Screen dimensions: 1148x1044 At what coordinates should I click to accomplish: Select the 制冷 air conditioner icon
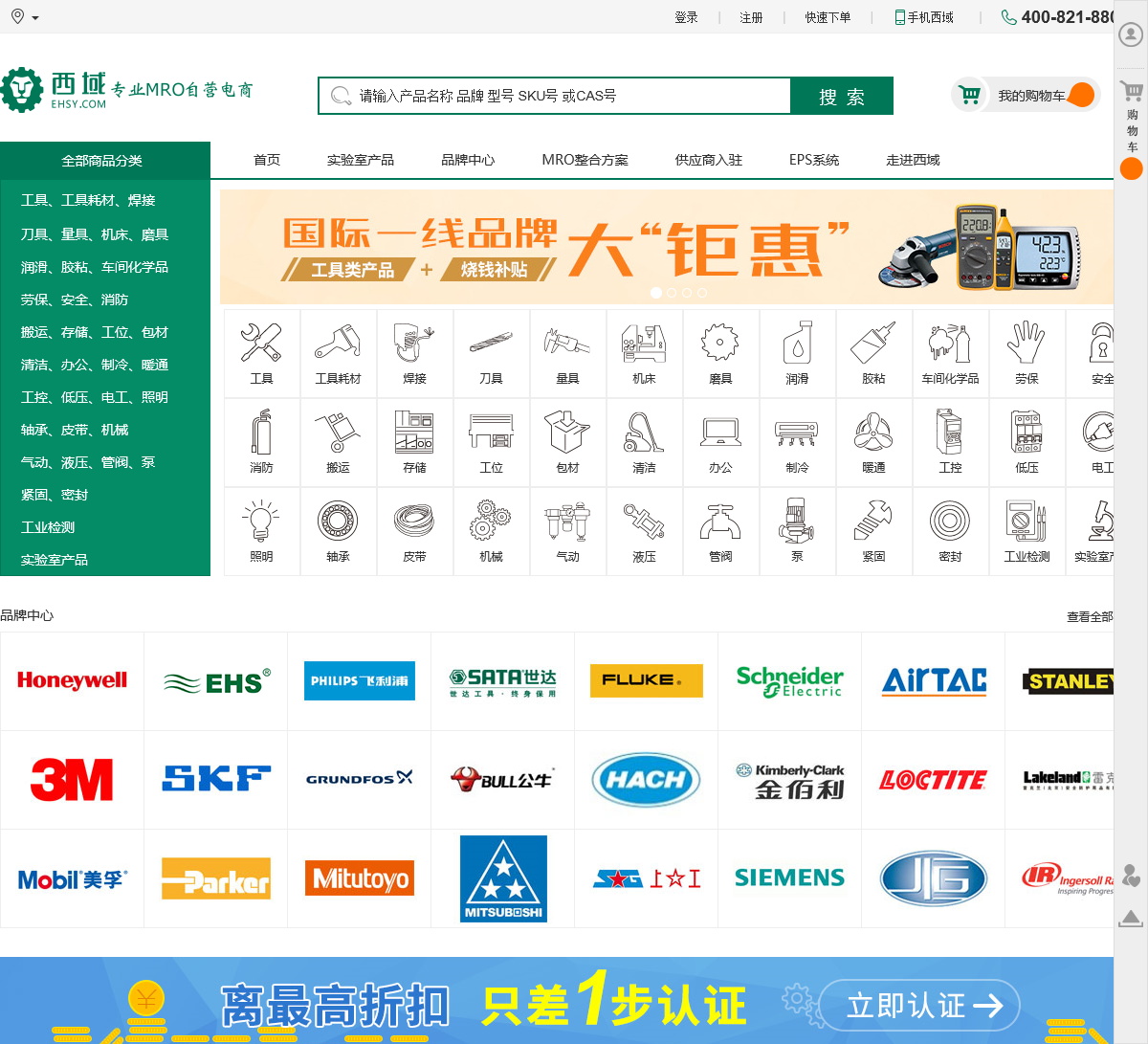(797, 432)
